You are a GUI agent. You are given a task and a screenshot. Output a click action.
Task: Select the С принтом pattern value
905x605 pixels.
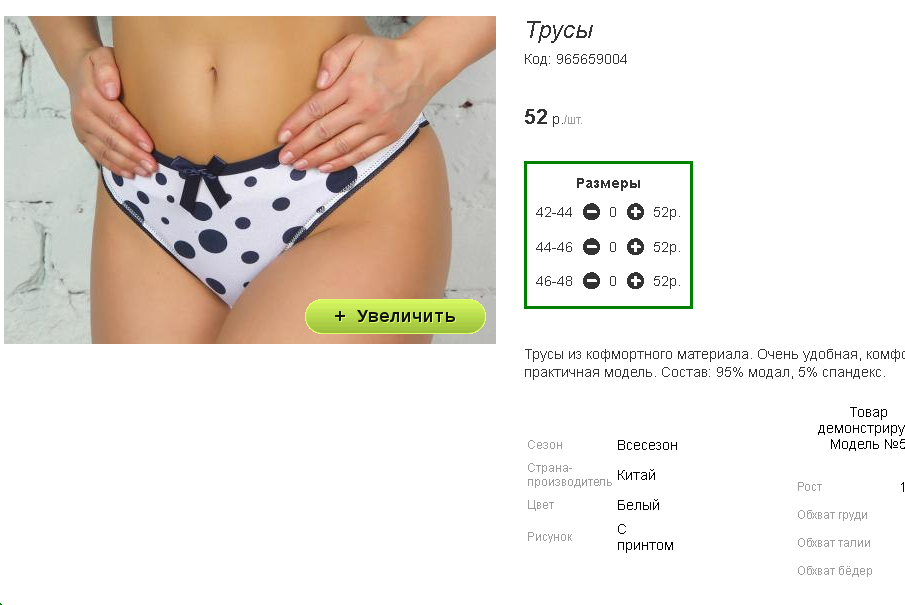[645, 537]
